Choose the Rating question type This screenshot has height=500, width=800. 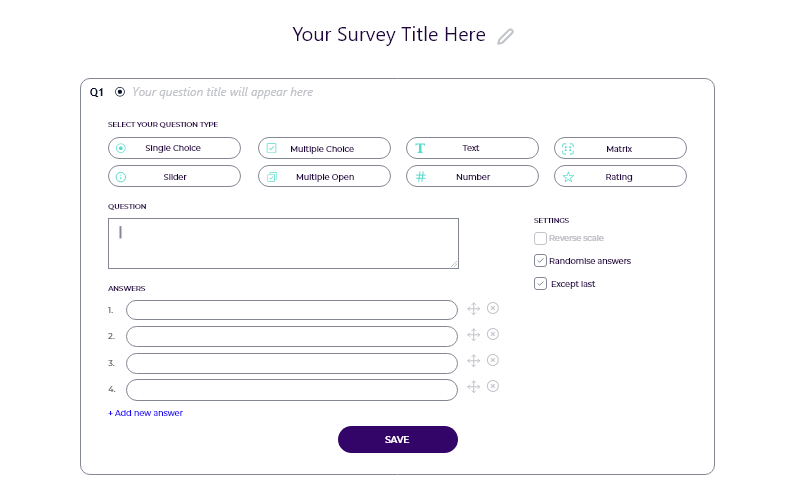(620, 177)
